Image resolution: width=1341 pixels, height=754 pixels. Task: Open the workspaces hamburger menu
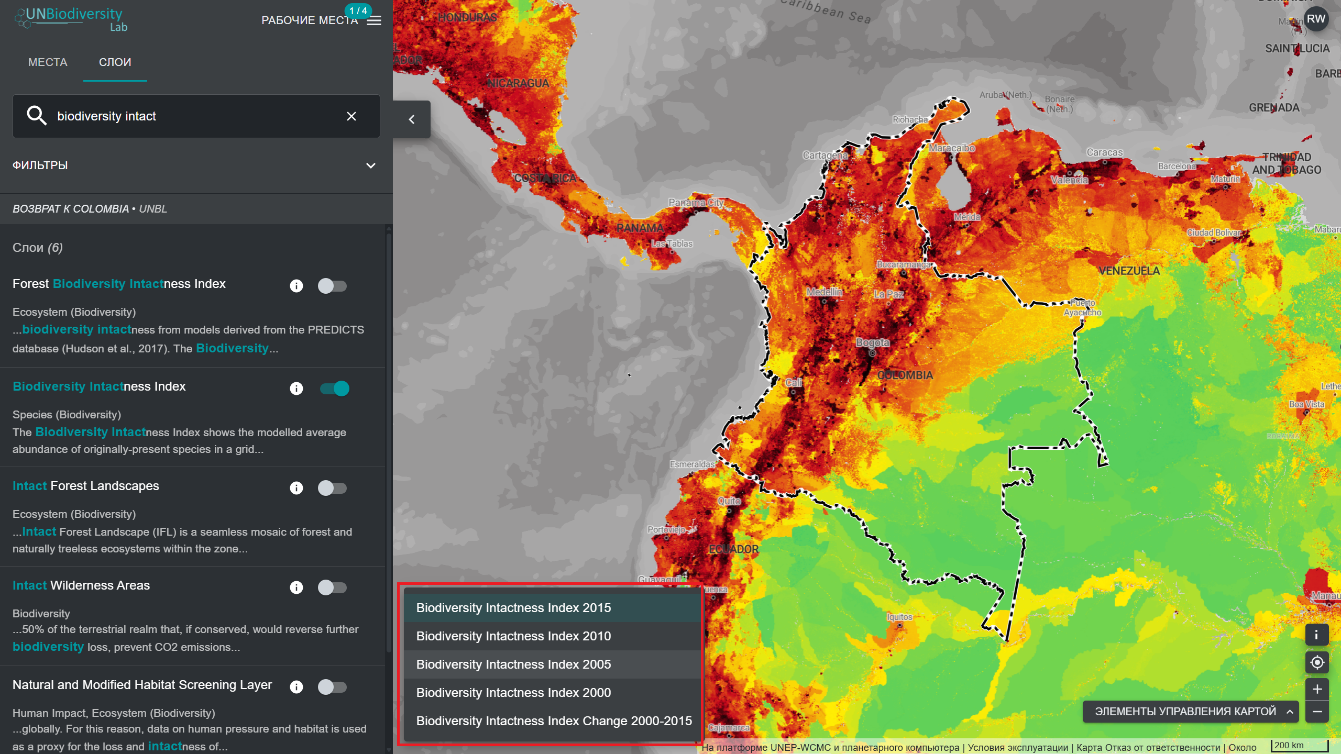tap(374, 21)
